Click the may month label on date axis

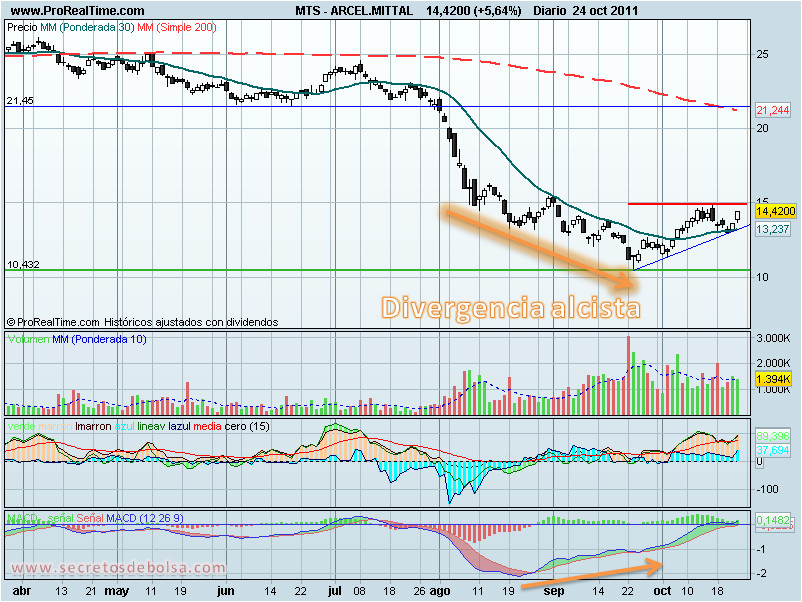pos(117,591)
